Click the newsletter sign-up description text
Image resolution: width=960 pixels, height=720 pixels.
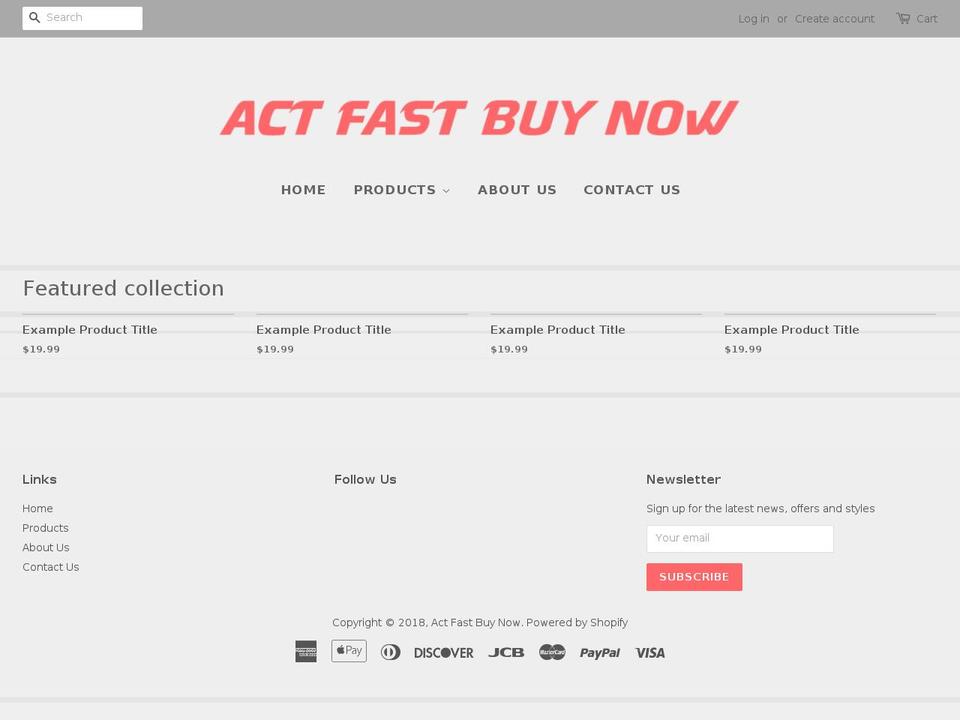click(x=760, y=508)
